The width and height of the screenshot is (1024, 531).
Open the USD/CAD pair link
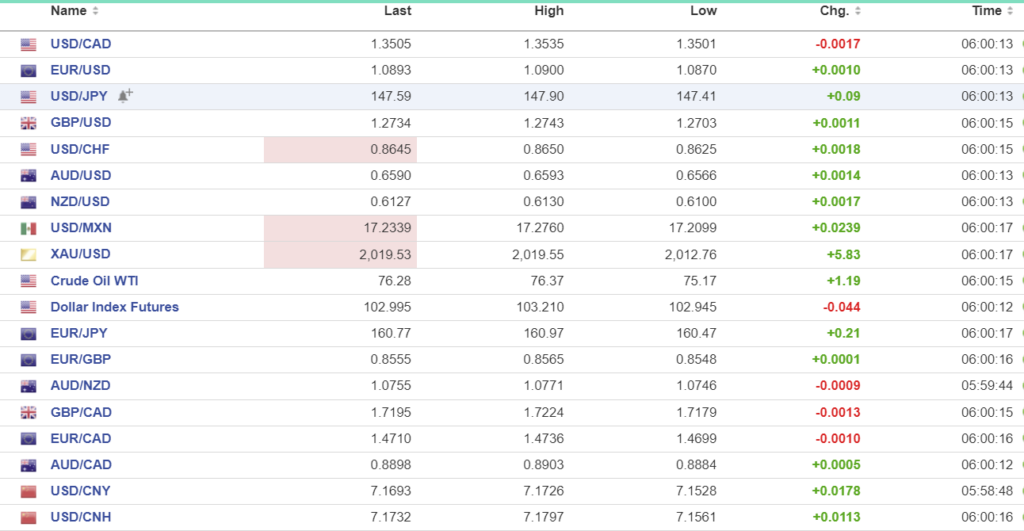[80, 44]
